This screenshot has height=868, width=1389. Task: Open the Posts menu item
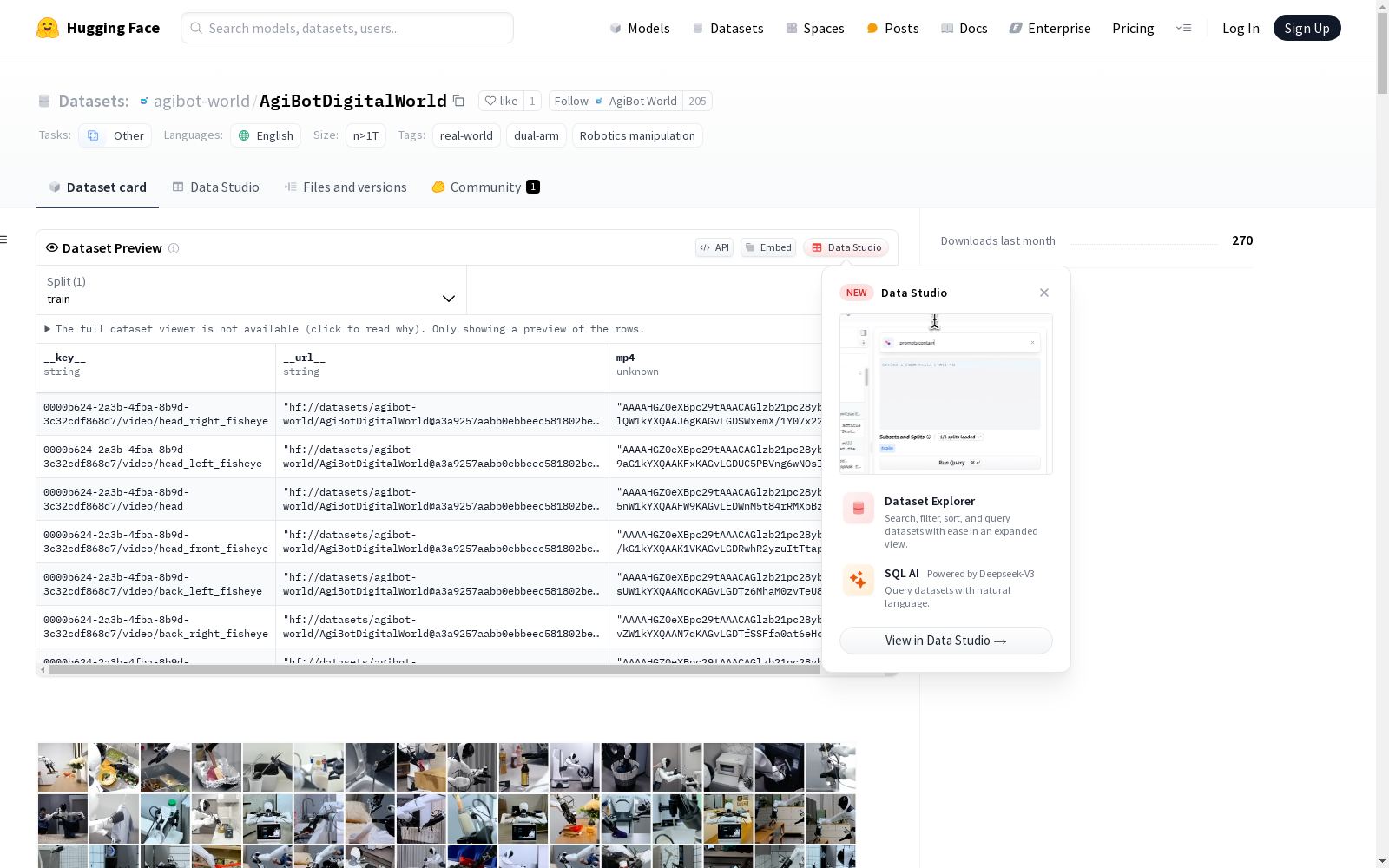tap(892, 28)
